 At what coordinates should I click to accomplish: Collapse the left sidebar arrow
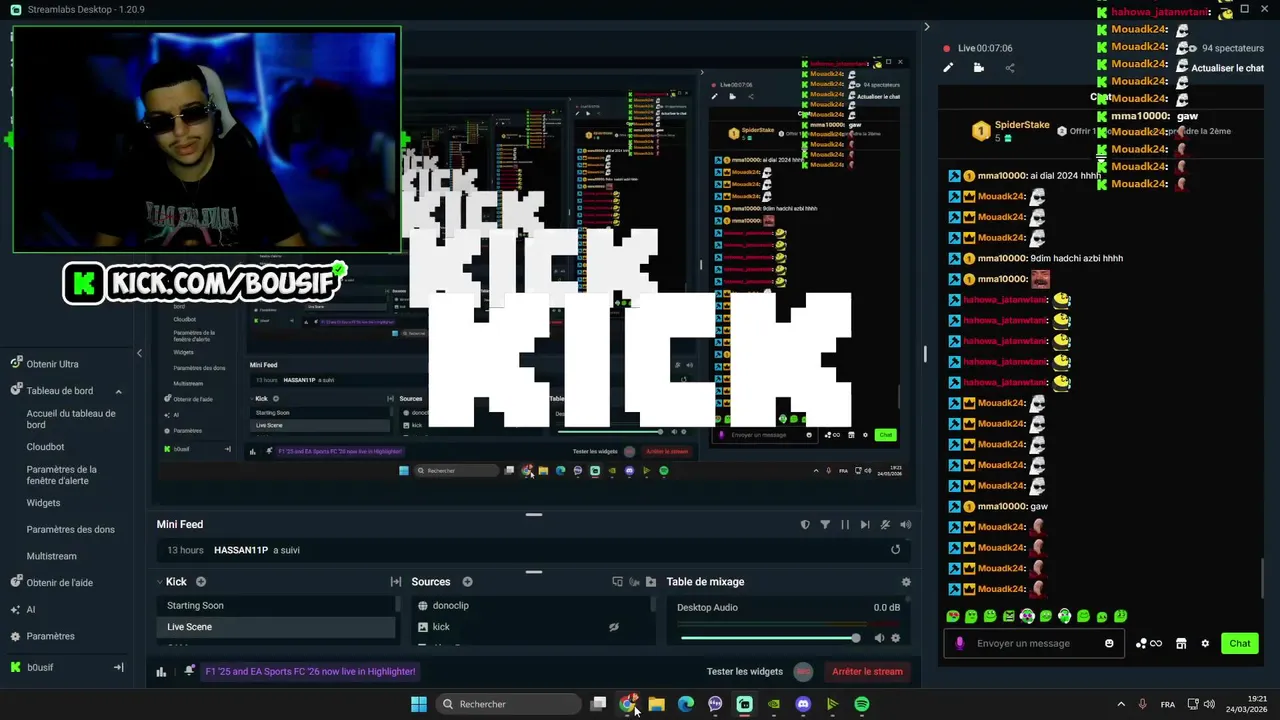pos(139,353)
